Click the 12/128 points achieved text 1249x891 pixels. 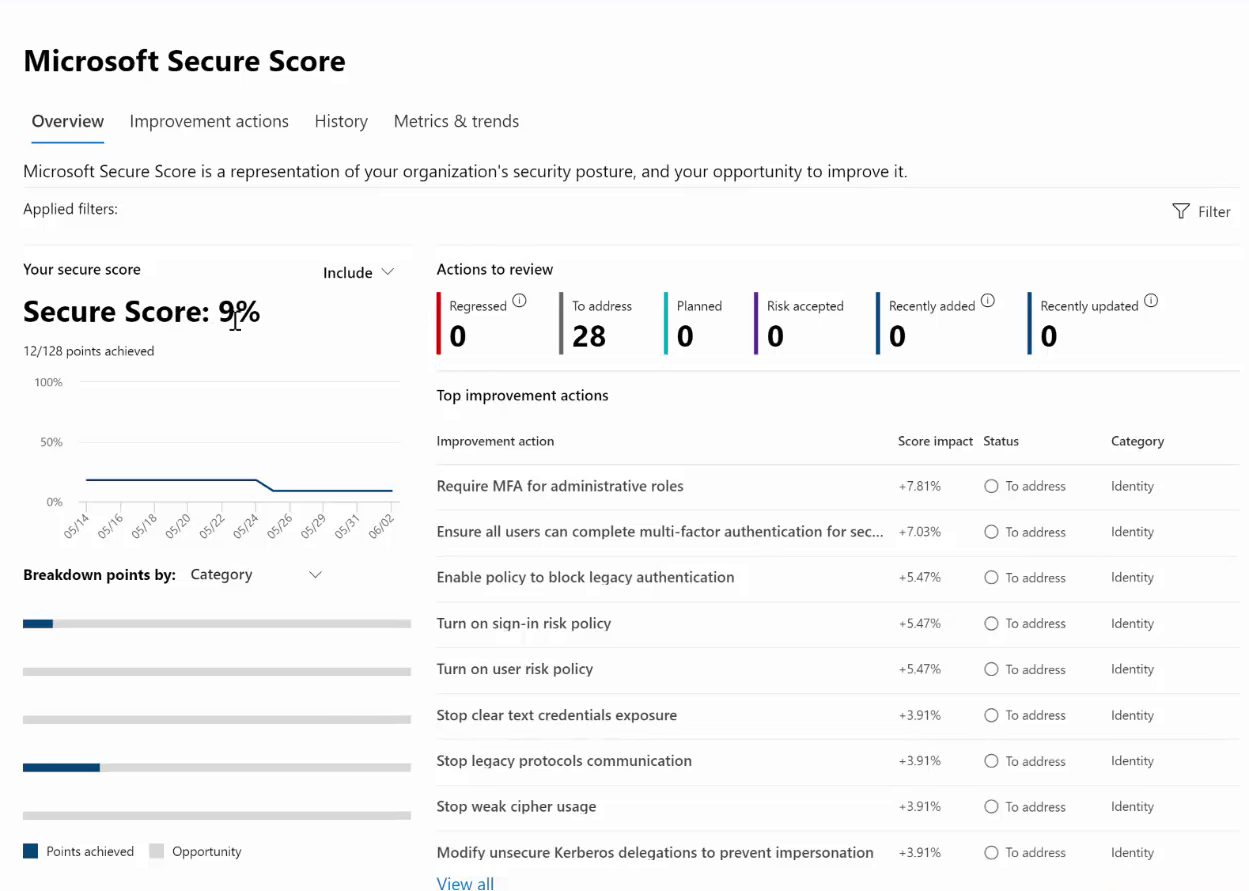click(89, 351)
